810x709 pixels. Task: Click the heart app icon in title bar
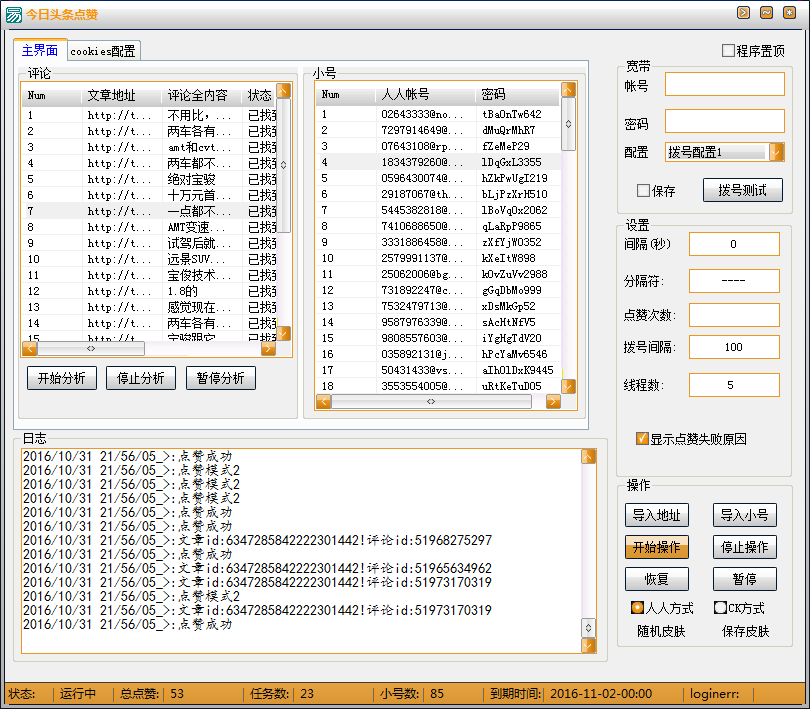[12, 13]
